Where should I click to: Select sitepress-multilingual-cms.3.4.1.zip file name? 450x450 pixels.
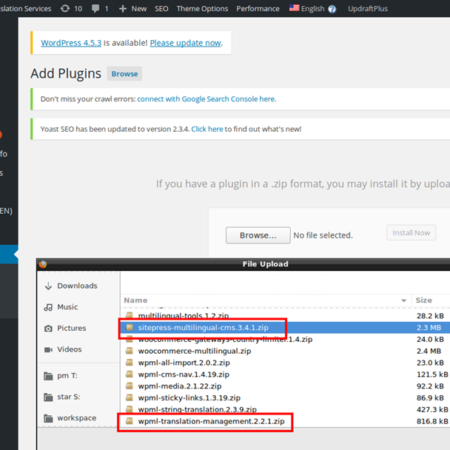click(x=203, y=328)
